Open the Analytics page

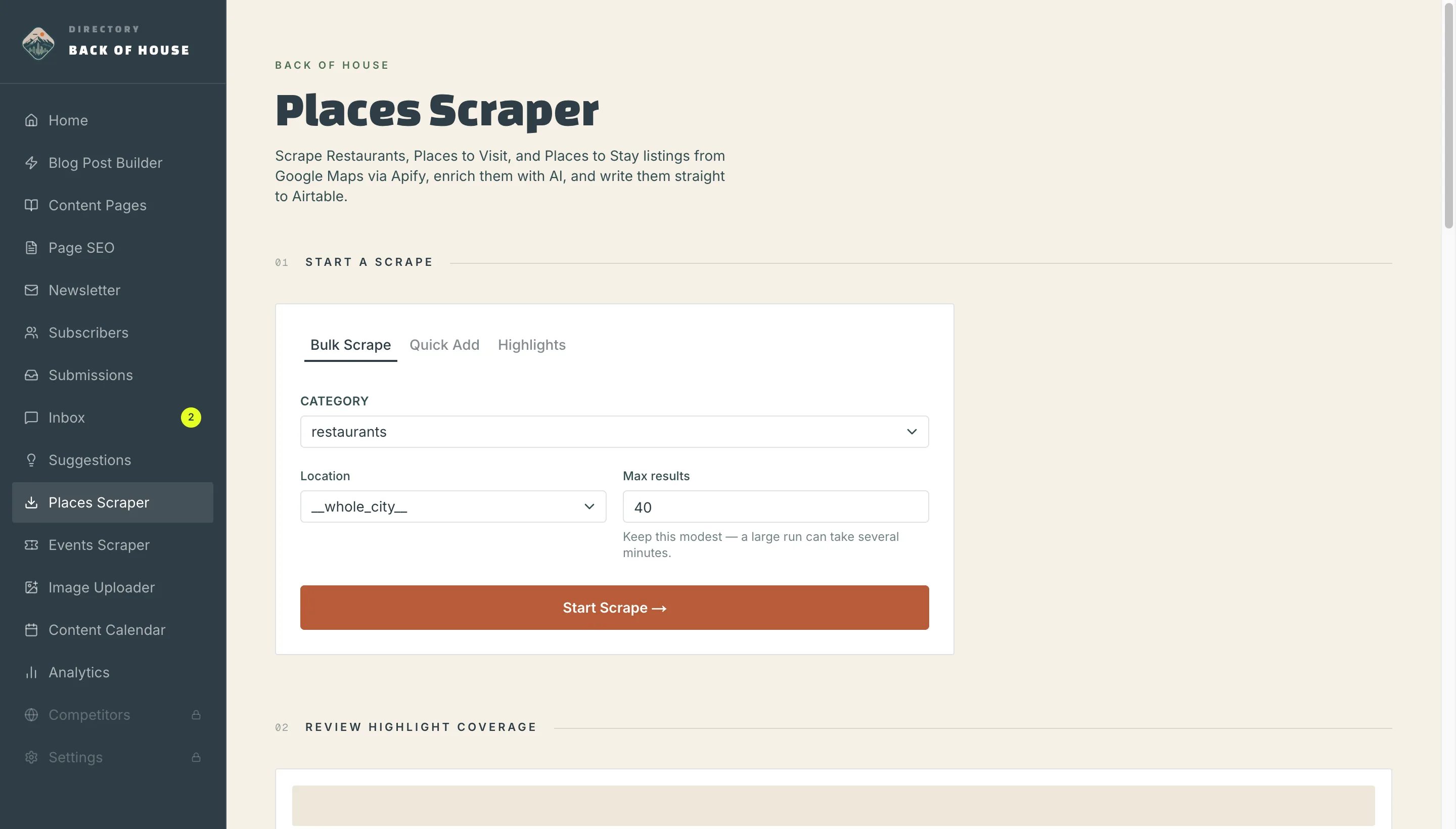(x=113, y=672)
